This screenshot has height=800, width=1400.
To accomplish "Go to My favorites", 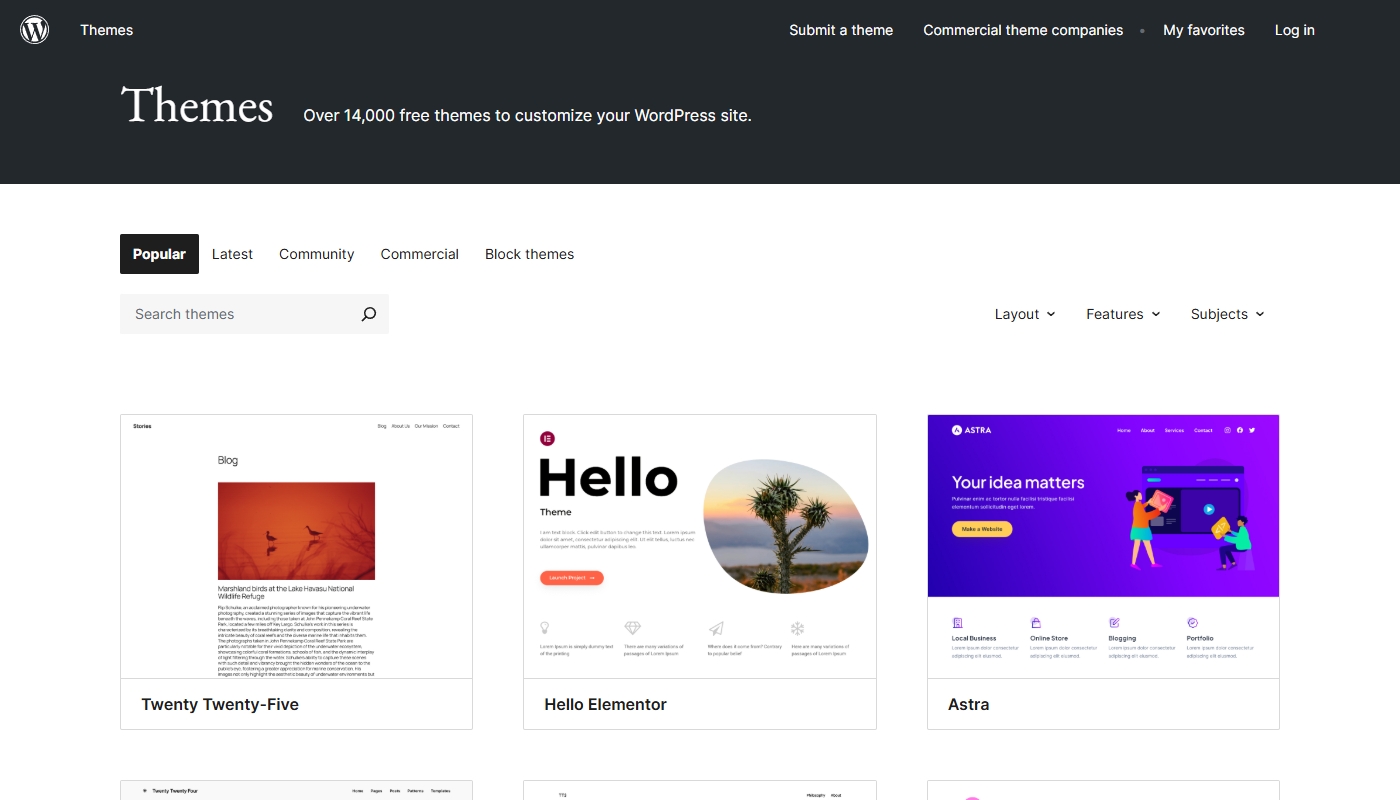I will (1203, 30).
